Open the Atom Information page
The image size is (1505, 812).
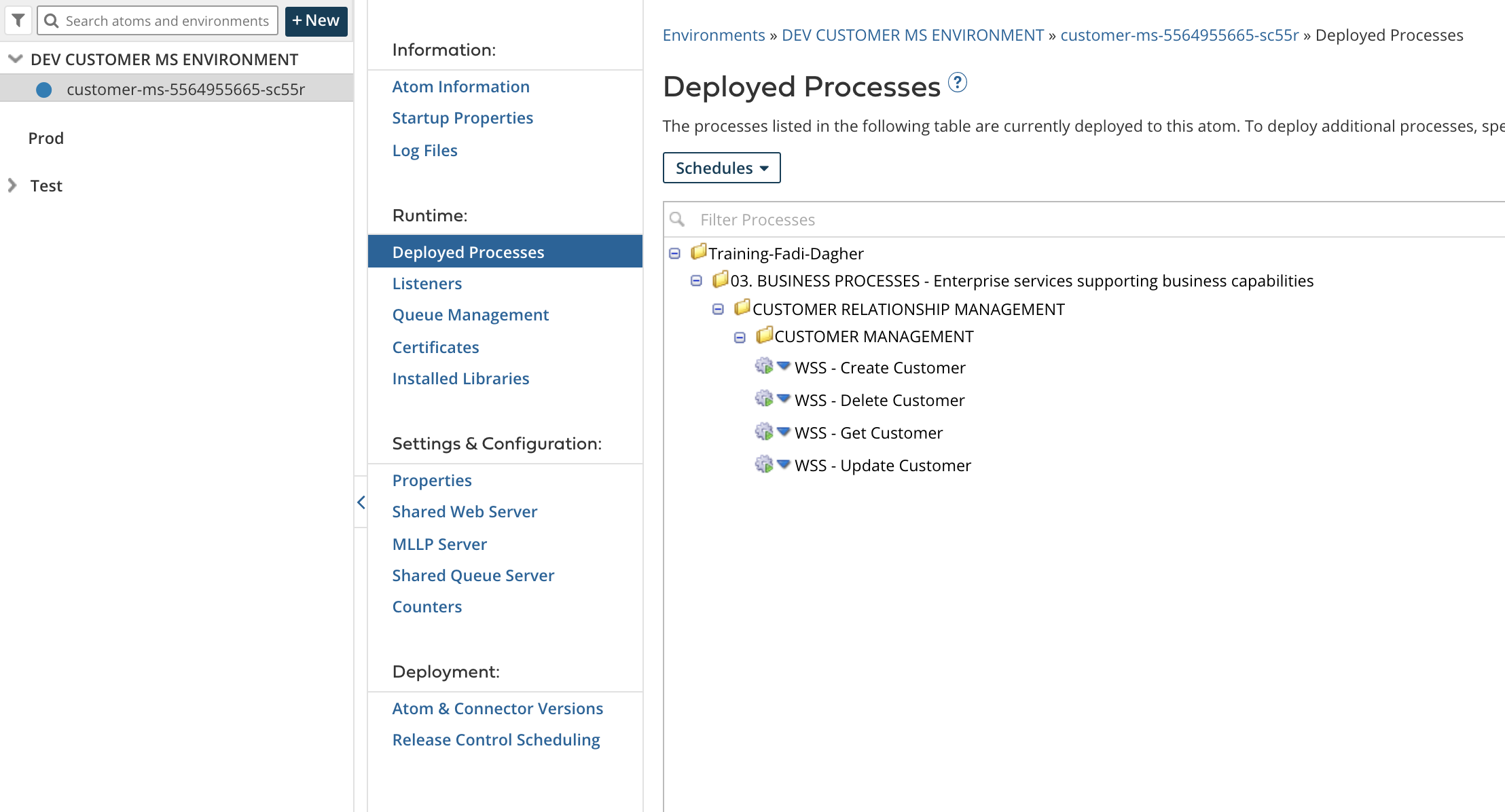click(460, 87)
